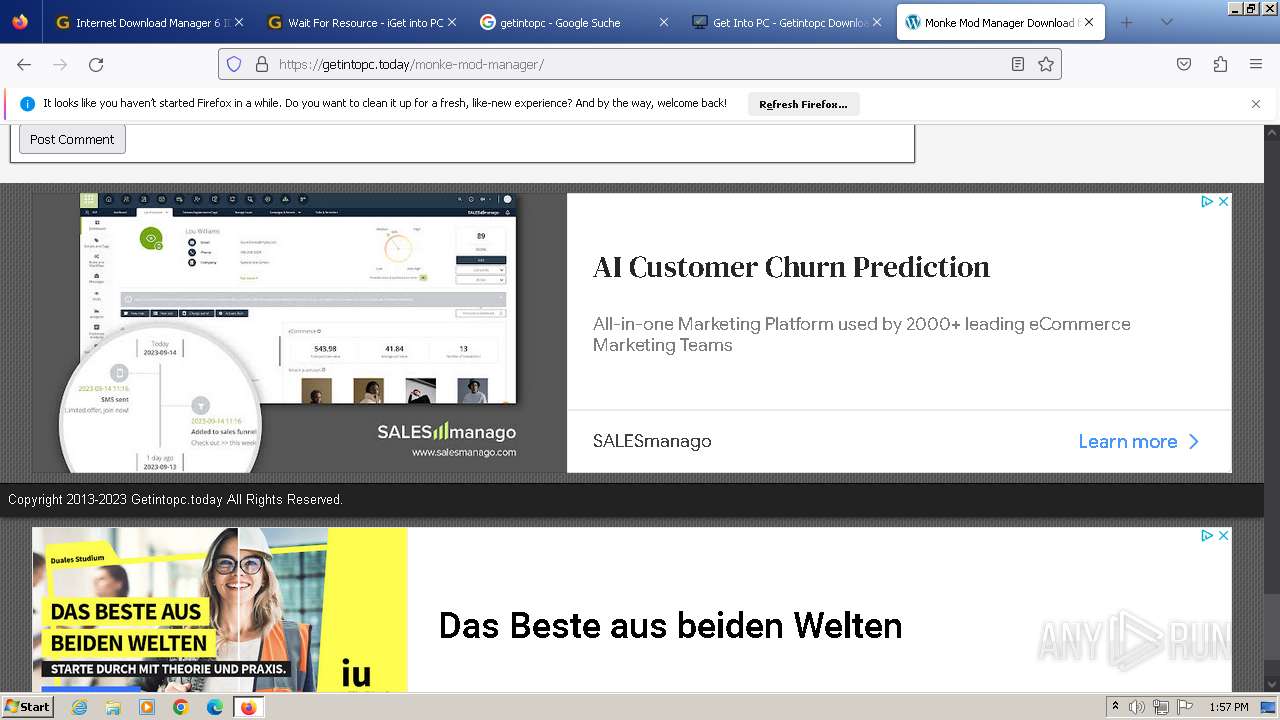Click the Firefox logo icon in title bar
This screenshot has height=720, width=1280.
[20, 22]
